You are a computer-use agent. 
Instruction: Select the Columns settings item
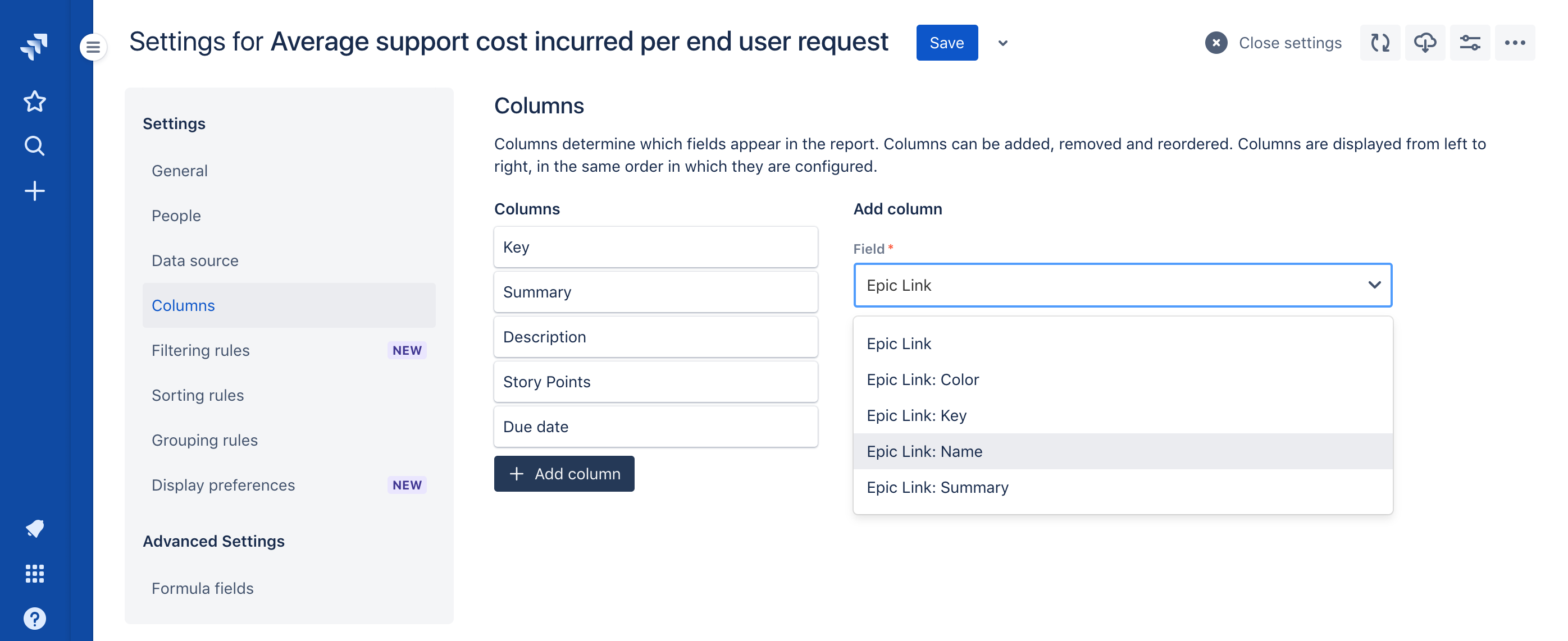click(289, 305)
